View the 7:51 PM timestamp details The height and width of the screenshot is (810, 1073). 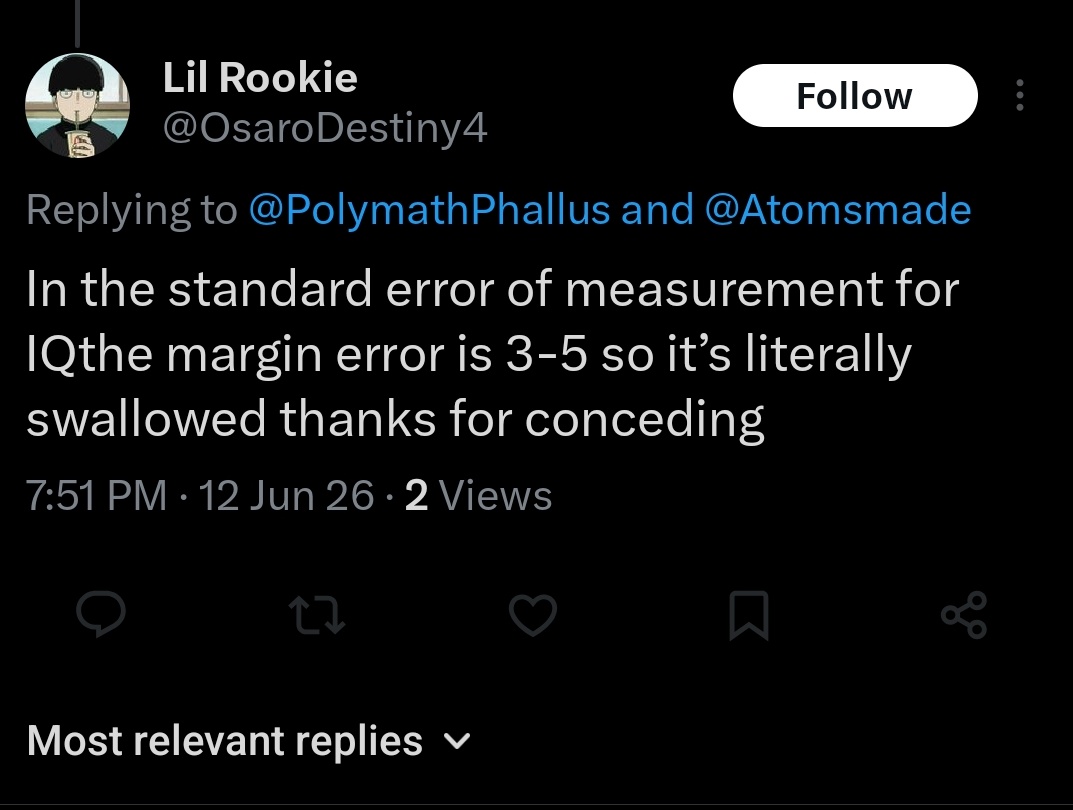pos(96,495)
